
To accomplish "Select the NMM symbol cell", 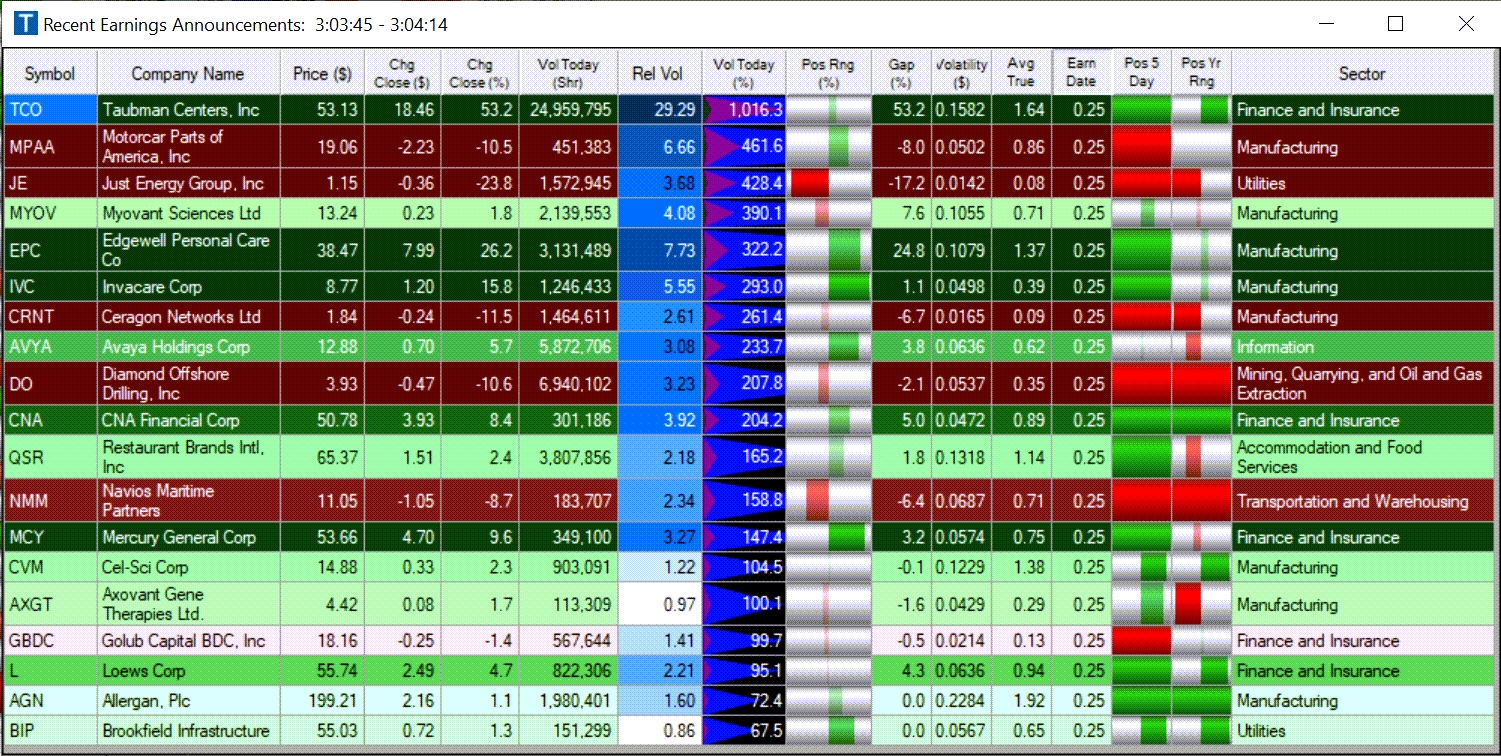I will (50, 501).
